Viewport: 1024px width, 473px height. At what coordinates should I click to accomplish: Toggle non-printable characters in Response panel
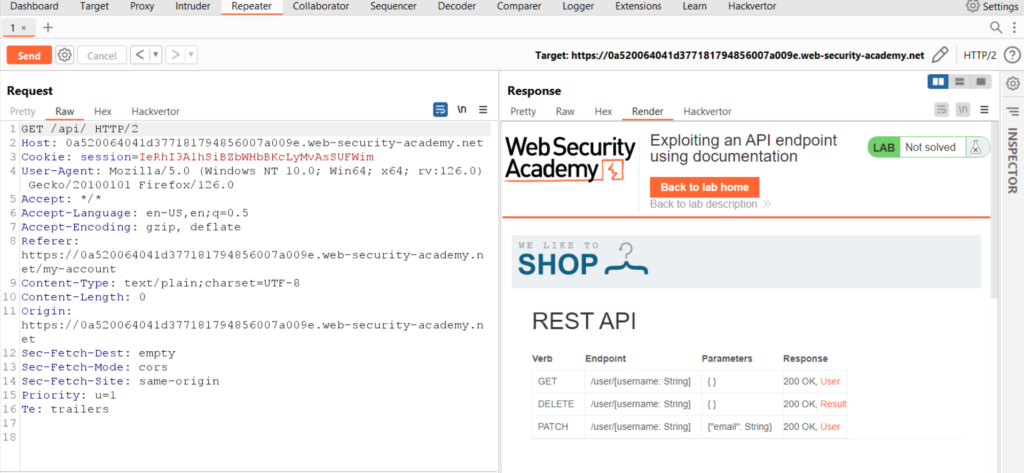point(963,109)
